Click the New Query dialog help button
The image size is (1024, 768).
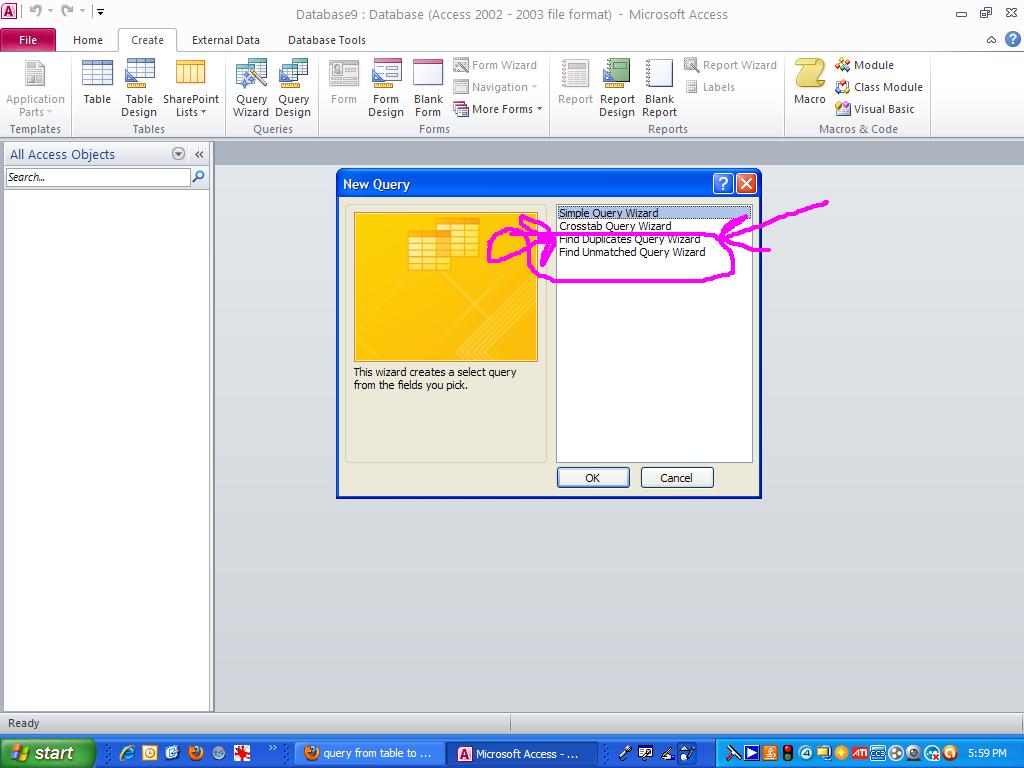pyautogui.click(x=723, y=184)
